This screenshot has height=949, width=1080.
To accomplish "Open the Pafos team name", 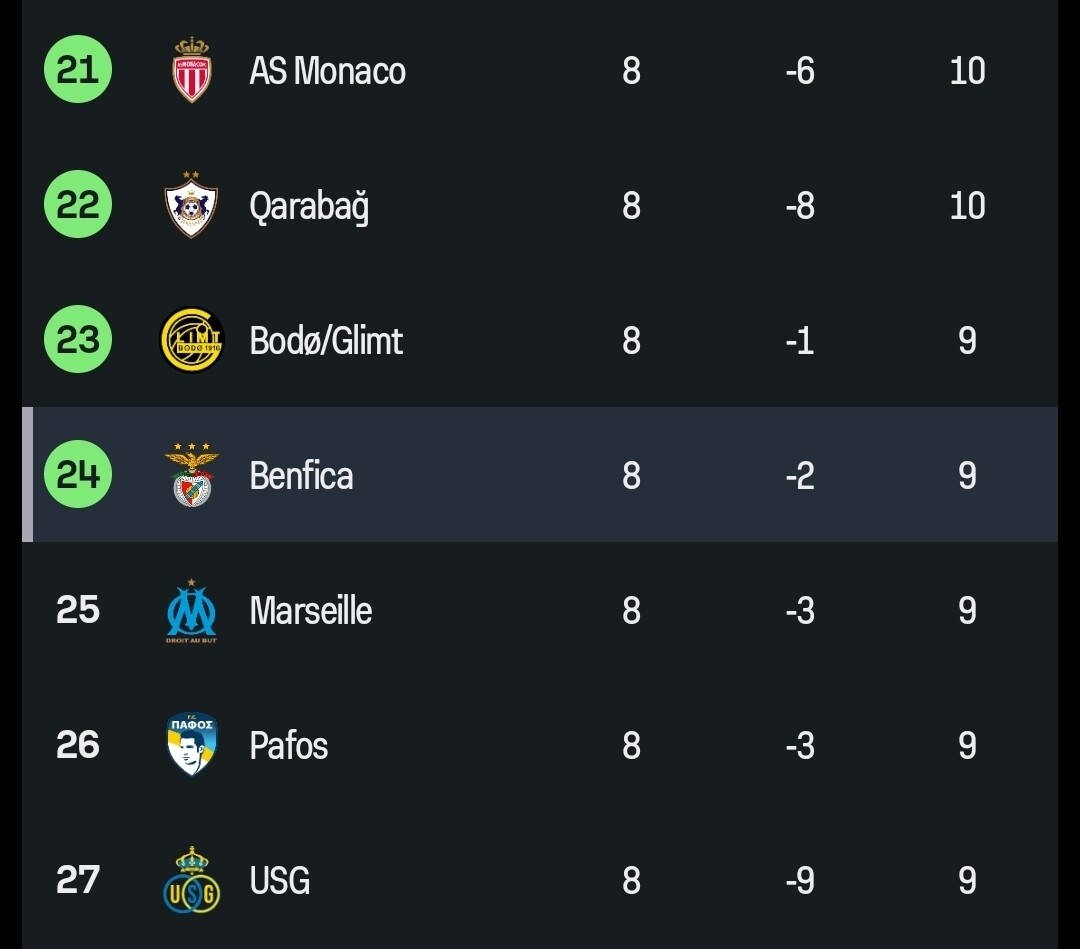I will [288, 745].
